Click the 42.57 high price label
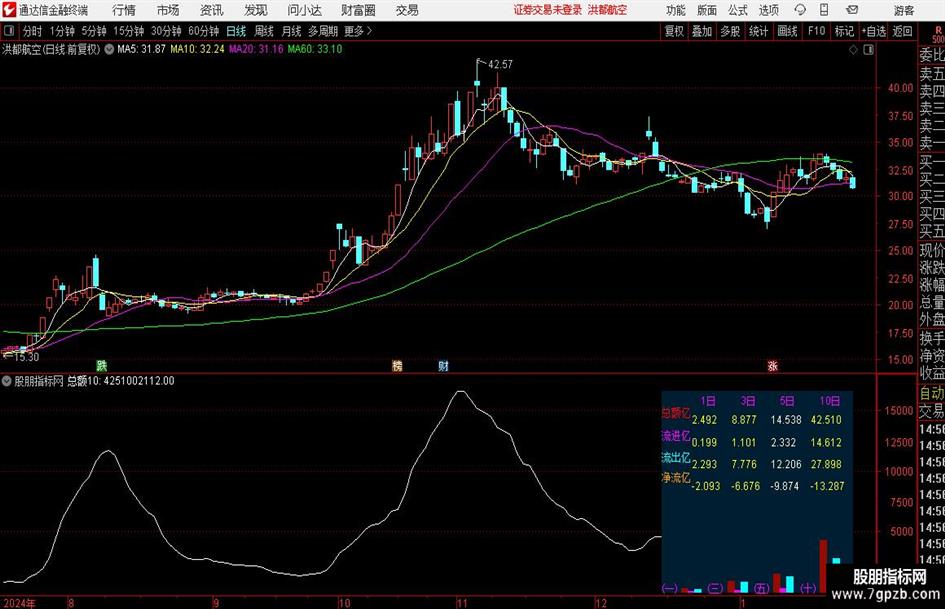 [x=500, y=64]
